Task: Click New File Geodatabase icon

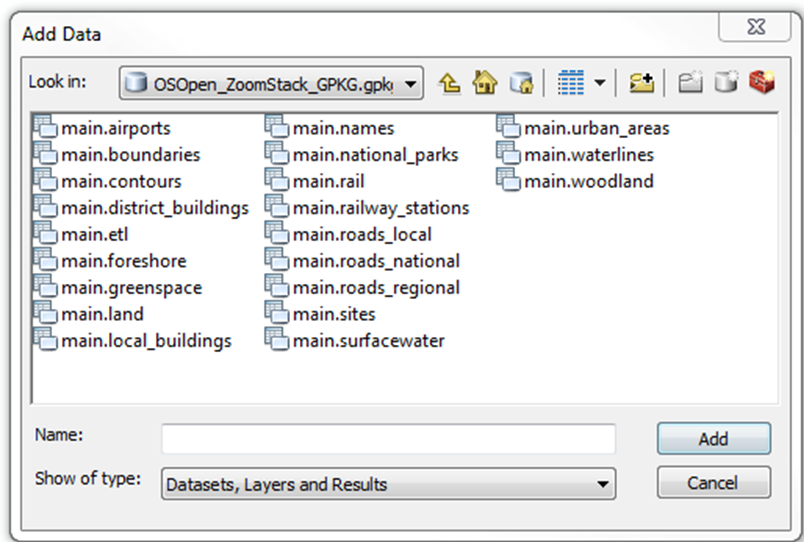Action: [x=726, y=82]
